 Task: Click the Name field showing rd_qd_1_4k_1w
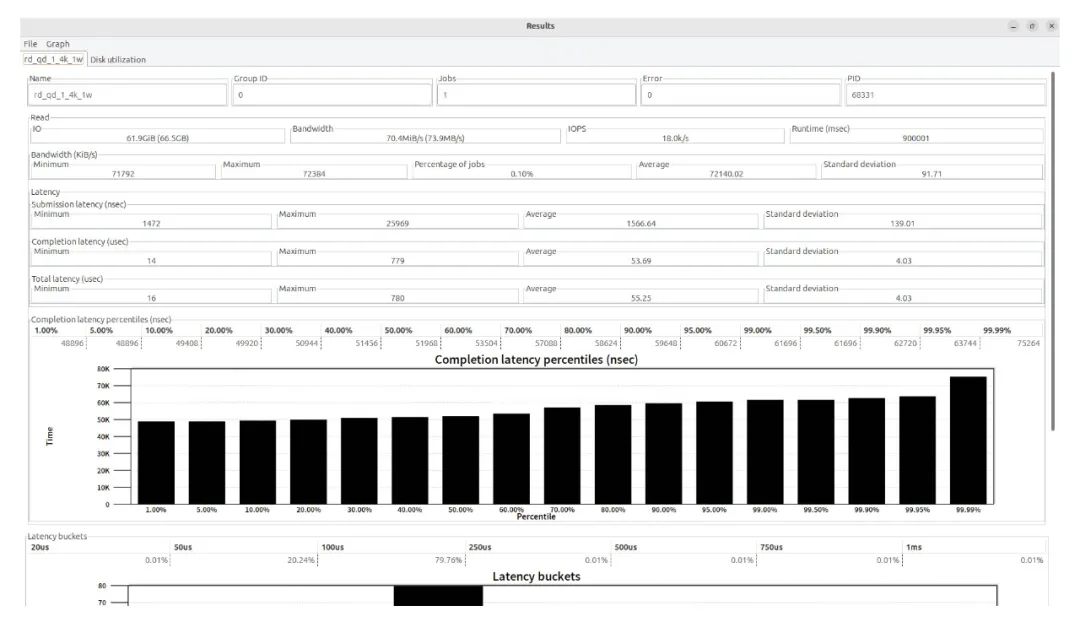127,95
